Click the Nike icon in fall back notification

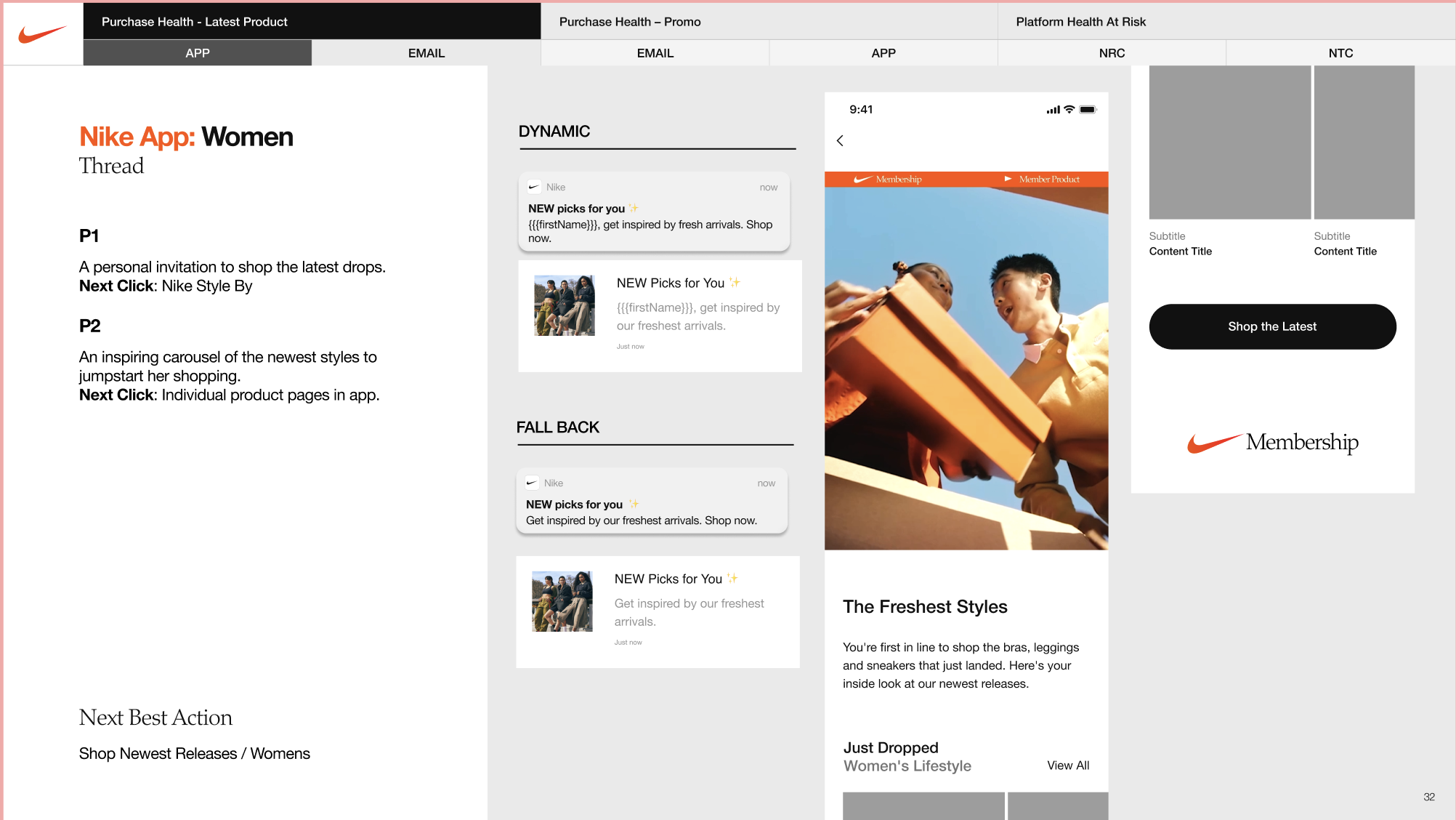(532, 483)
